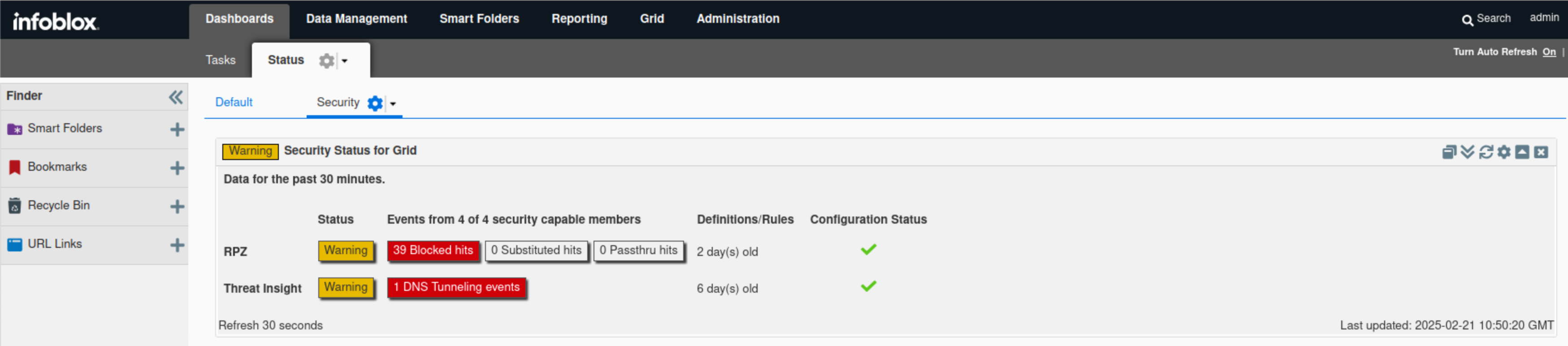Click the widget refresh icon
The height and width of the screenshot is (346, 1568).
[1485, 152]
